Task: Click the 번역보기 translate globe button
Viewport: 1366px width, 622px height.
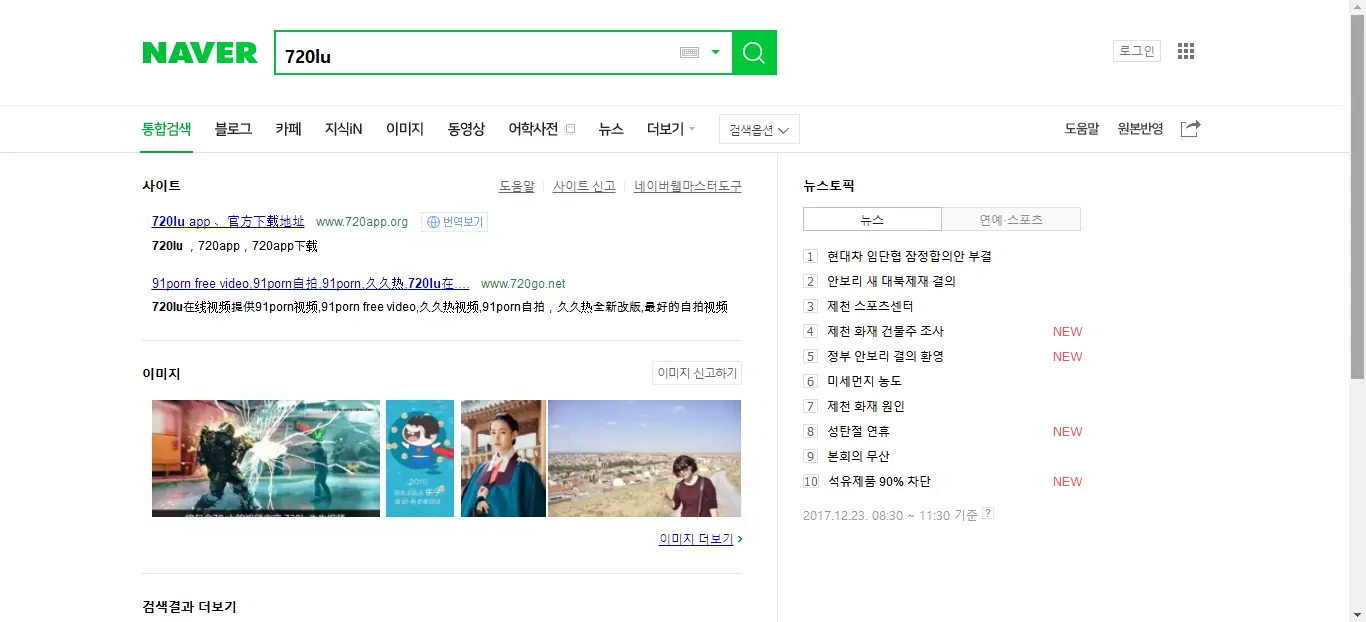Action: pos(455,222)
